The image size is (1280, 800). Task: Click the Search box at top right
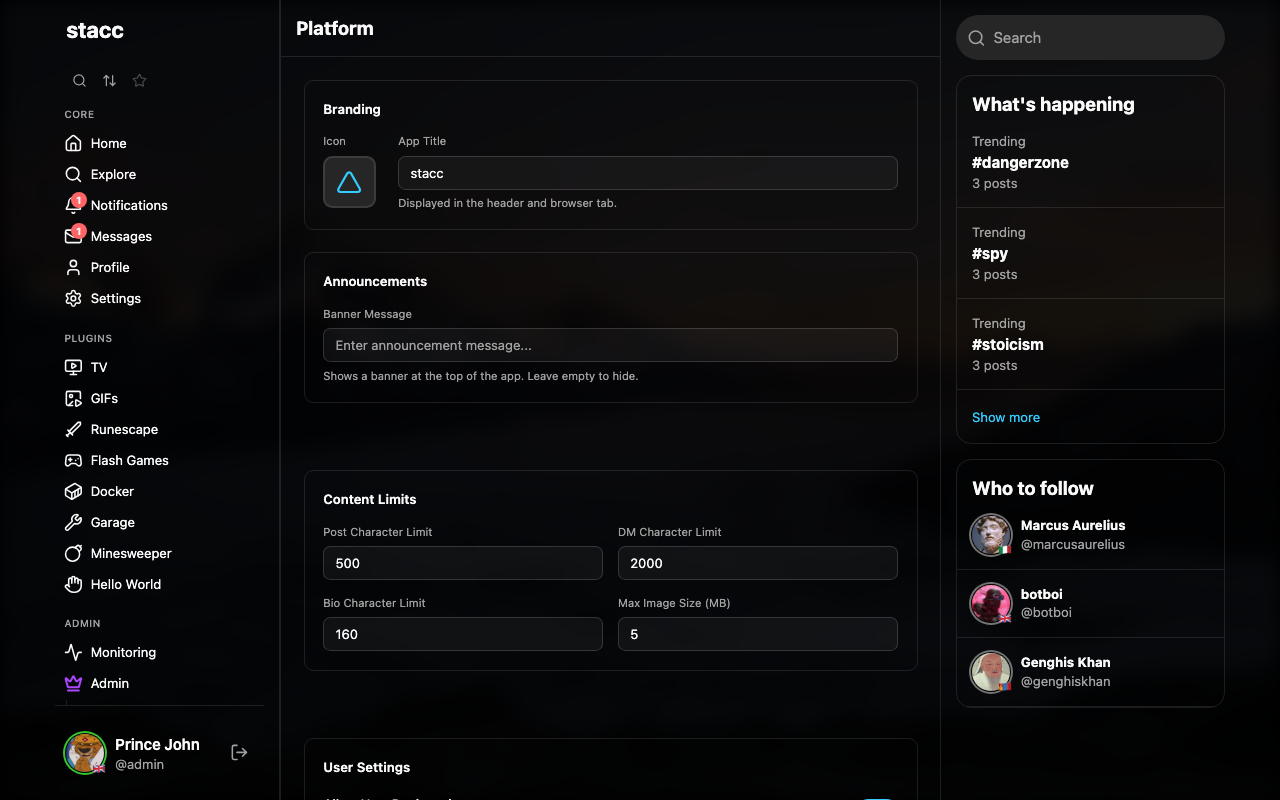click(x=1090, y=38)
